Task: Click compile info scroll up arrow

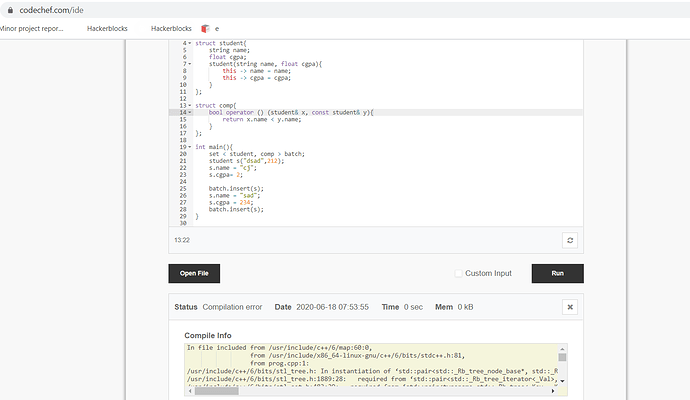Action: 562,348
